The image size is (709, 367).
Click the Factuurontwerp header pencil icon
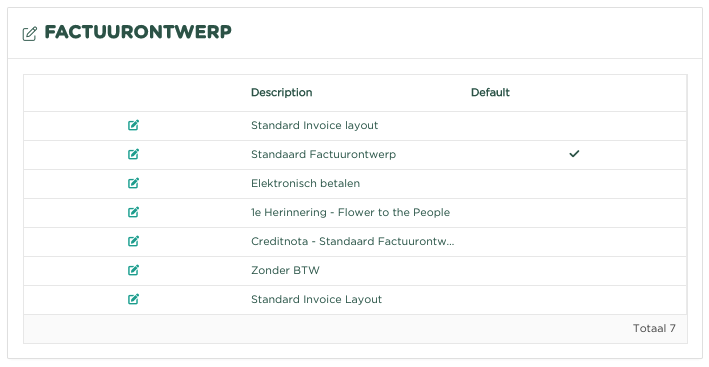(30, 34)
